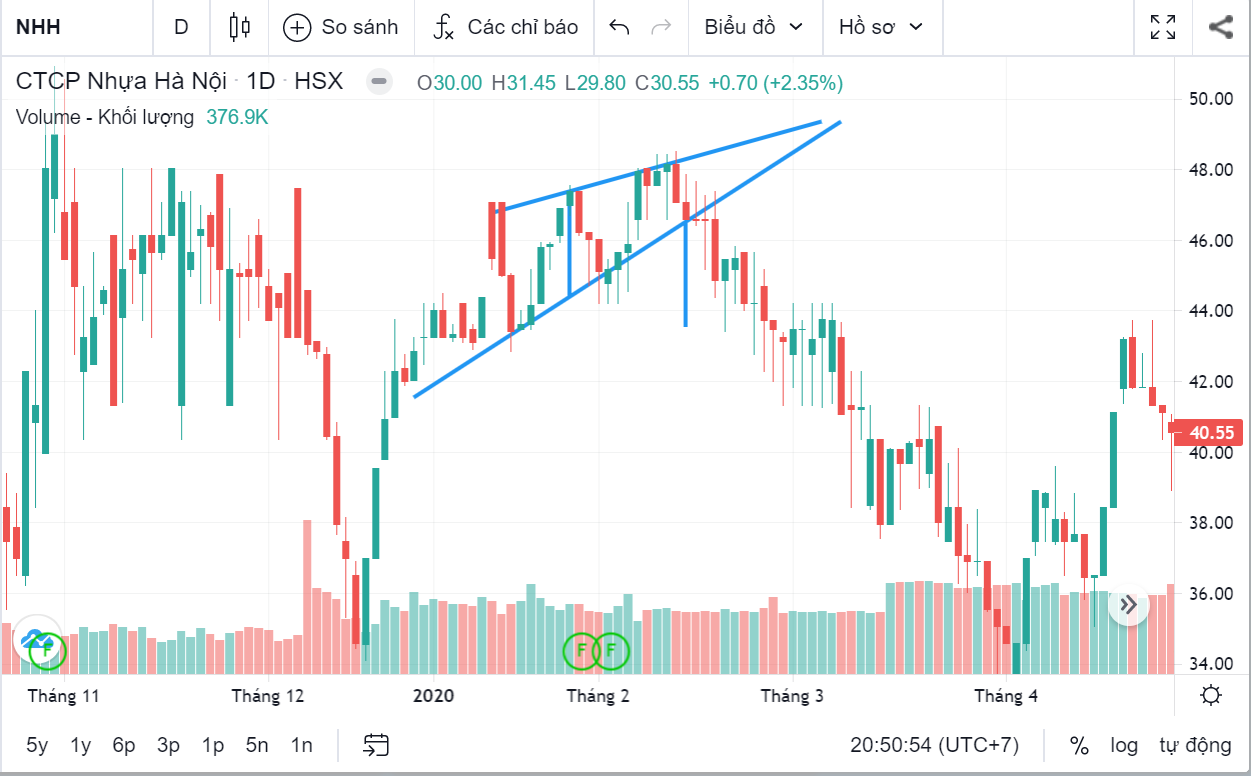1251x776 pixels.
Task: Click the L29.80 low value
Action: pos(596,83)
